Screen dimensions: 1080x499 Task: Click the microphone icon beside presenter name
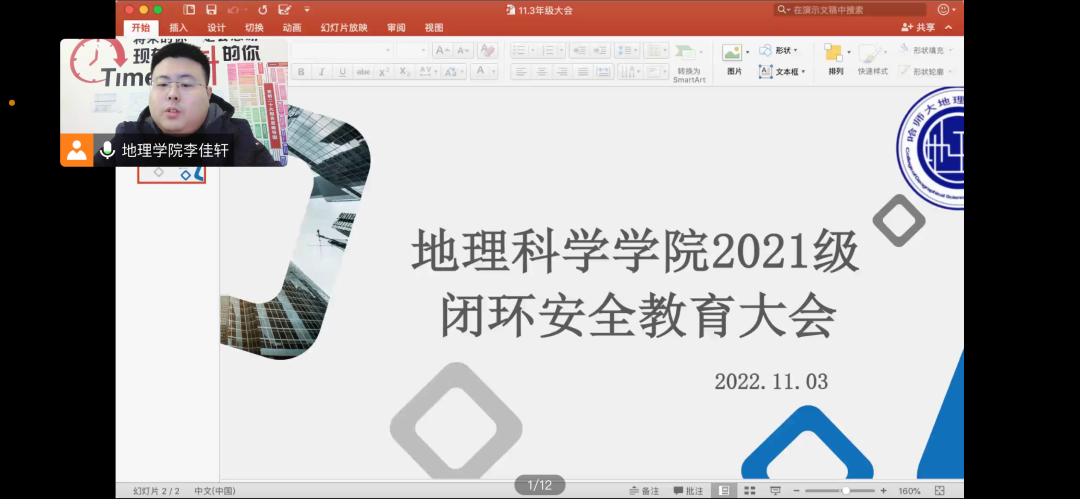coord(107,151)
